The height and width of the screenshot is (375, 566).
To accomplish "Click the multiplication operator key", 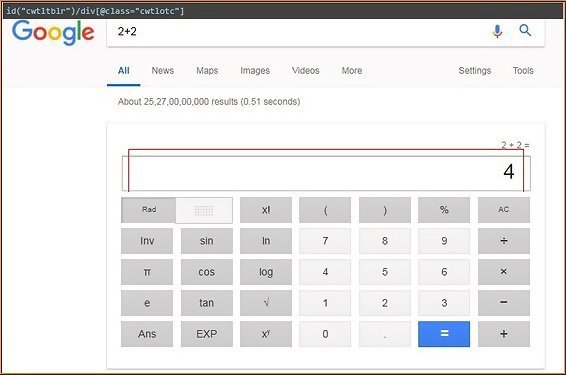I will tap(504, 272).
